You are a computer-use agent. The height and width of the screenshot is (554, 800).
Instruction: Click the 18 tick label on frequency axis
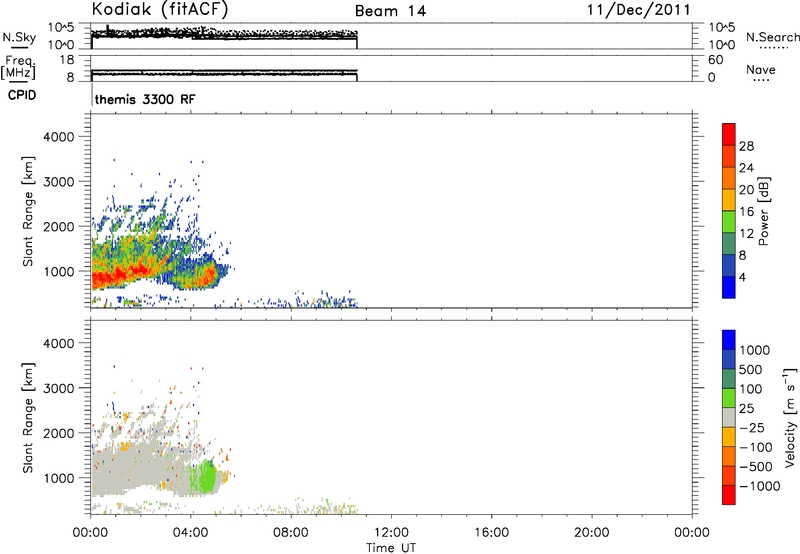pyautogui.click(x=67, y=60)
